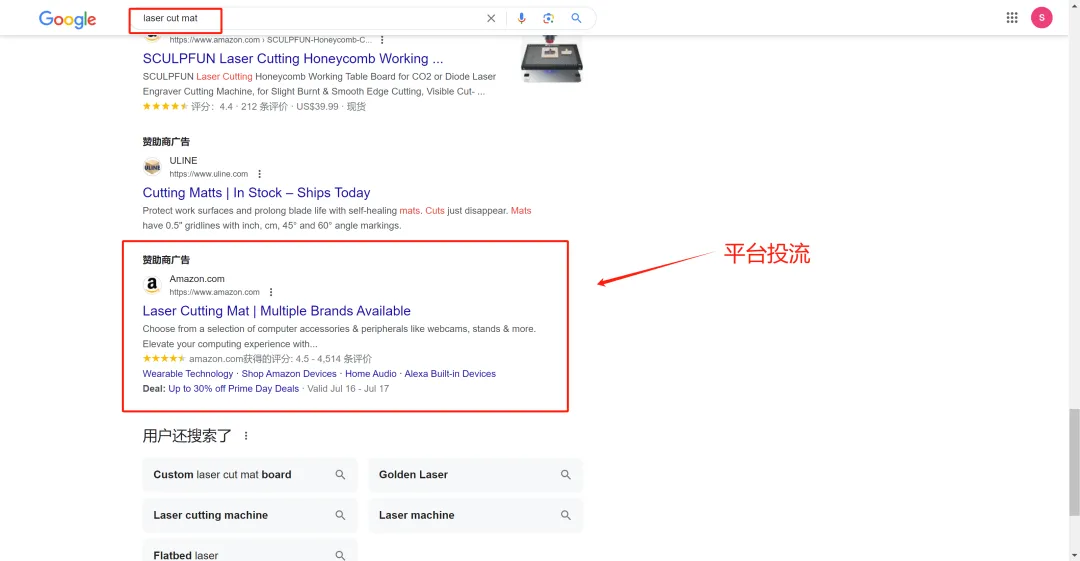Click the Amazon favicon in the ad

point(152,285)
